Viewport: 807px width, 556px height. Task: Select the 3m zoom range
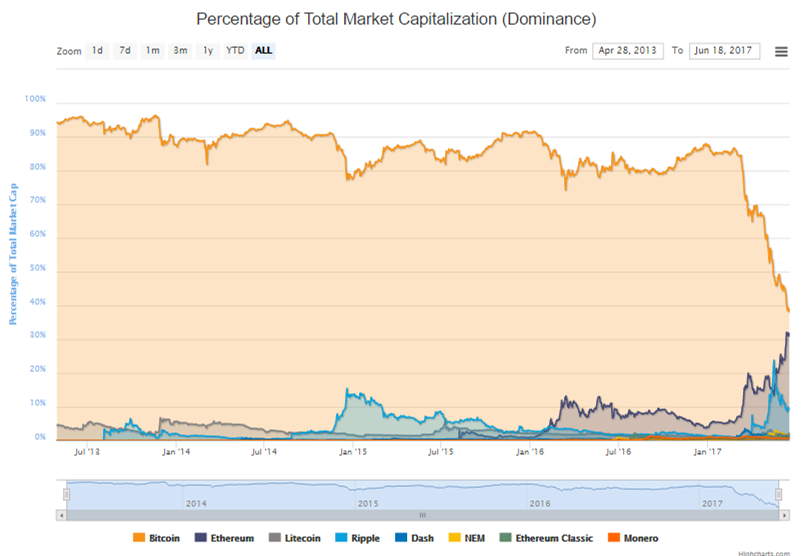click(x=180, y=50)
